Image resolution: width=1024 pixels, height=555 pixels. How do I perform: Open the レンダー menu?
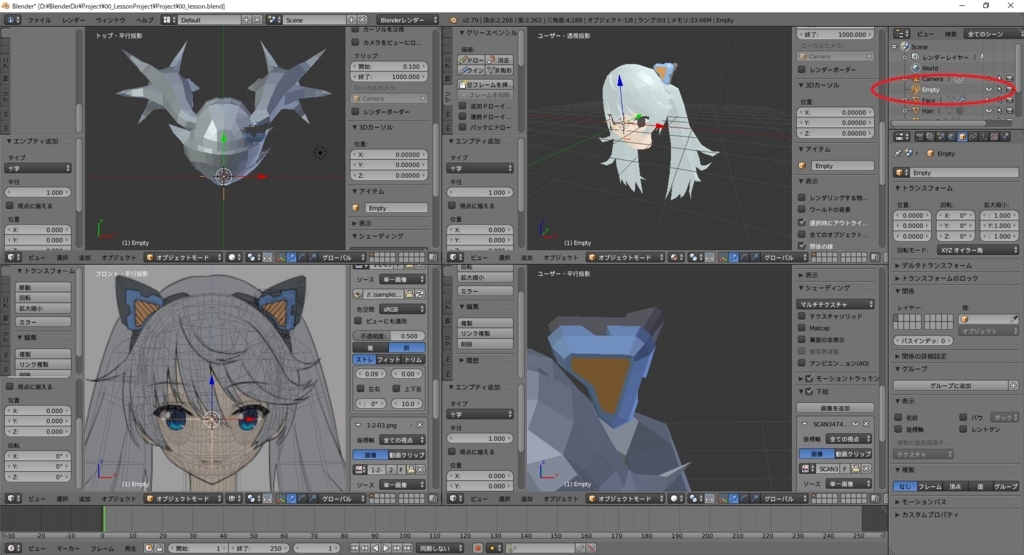73,20
